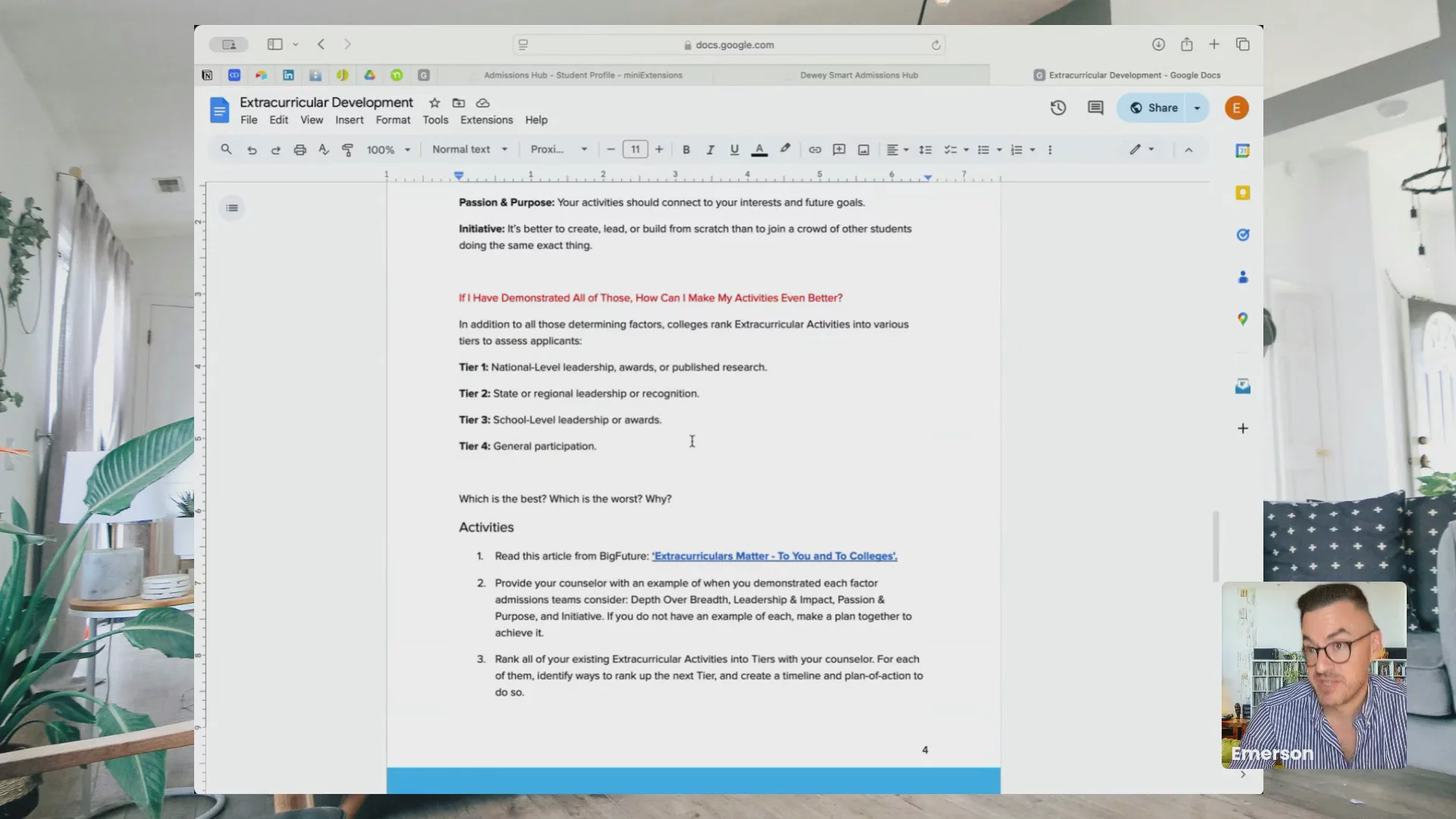1456x819 pixels.
Task: Click the Share button
Action: (1154, 108)
